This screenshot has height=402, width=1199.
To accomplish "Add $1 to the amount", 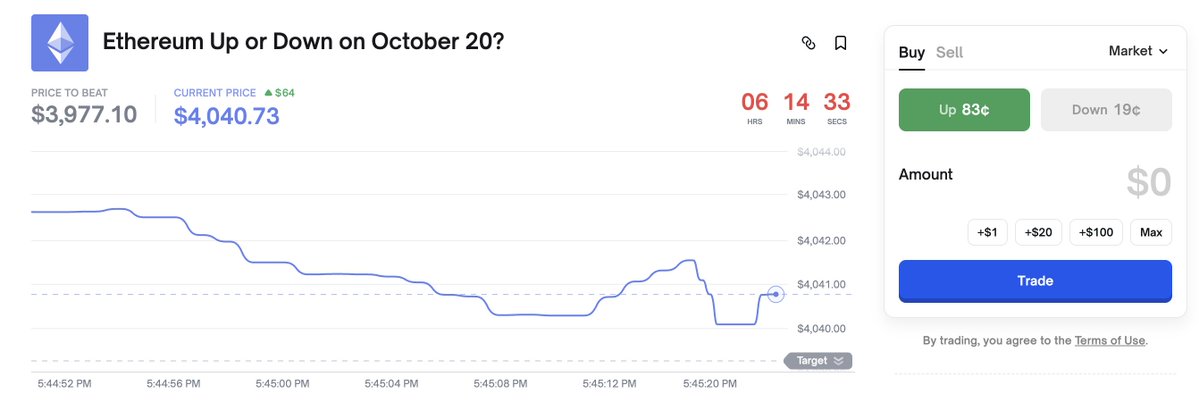I will point(988,233).
